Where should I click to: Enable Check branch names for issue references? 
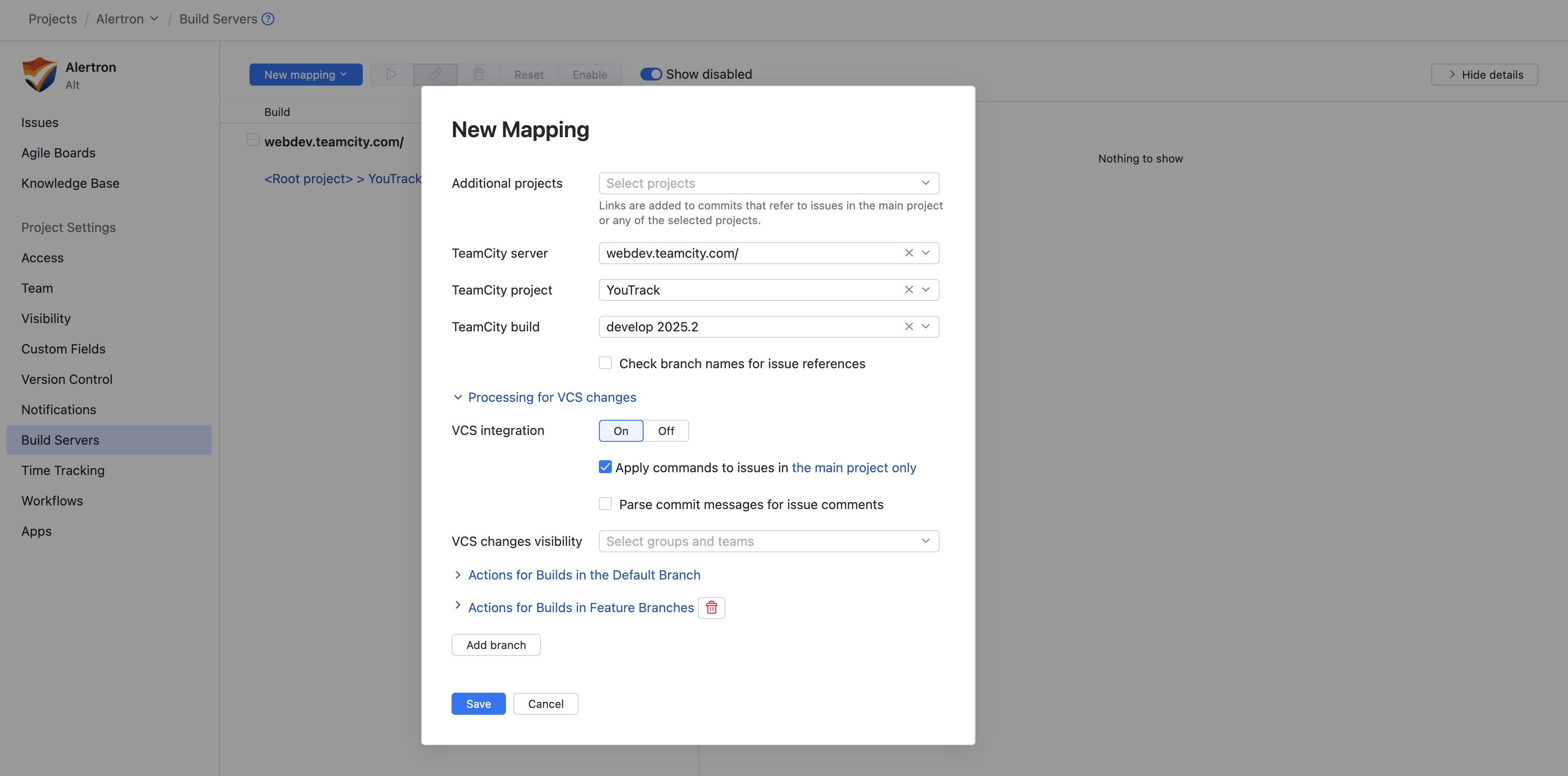[605, 363]
